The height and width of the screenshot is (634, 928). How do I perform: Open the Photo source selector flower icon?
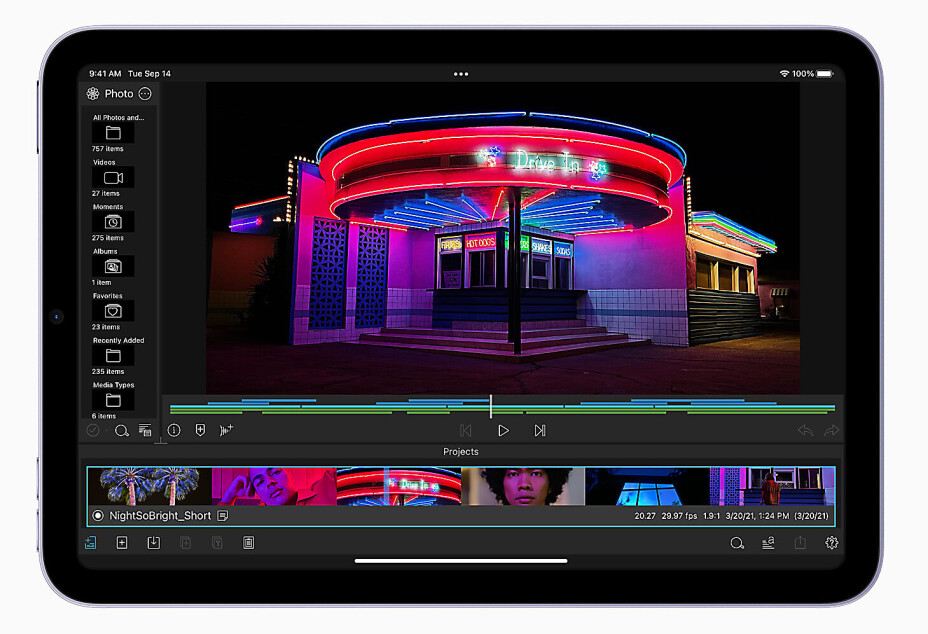tap(93, 94)
